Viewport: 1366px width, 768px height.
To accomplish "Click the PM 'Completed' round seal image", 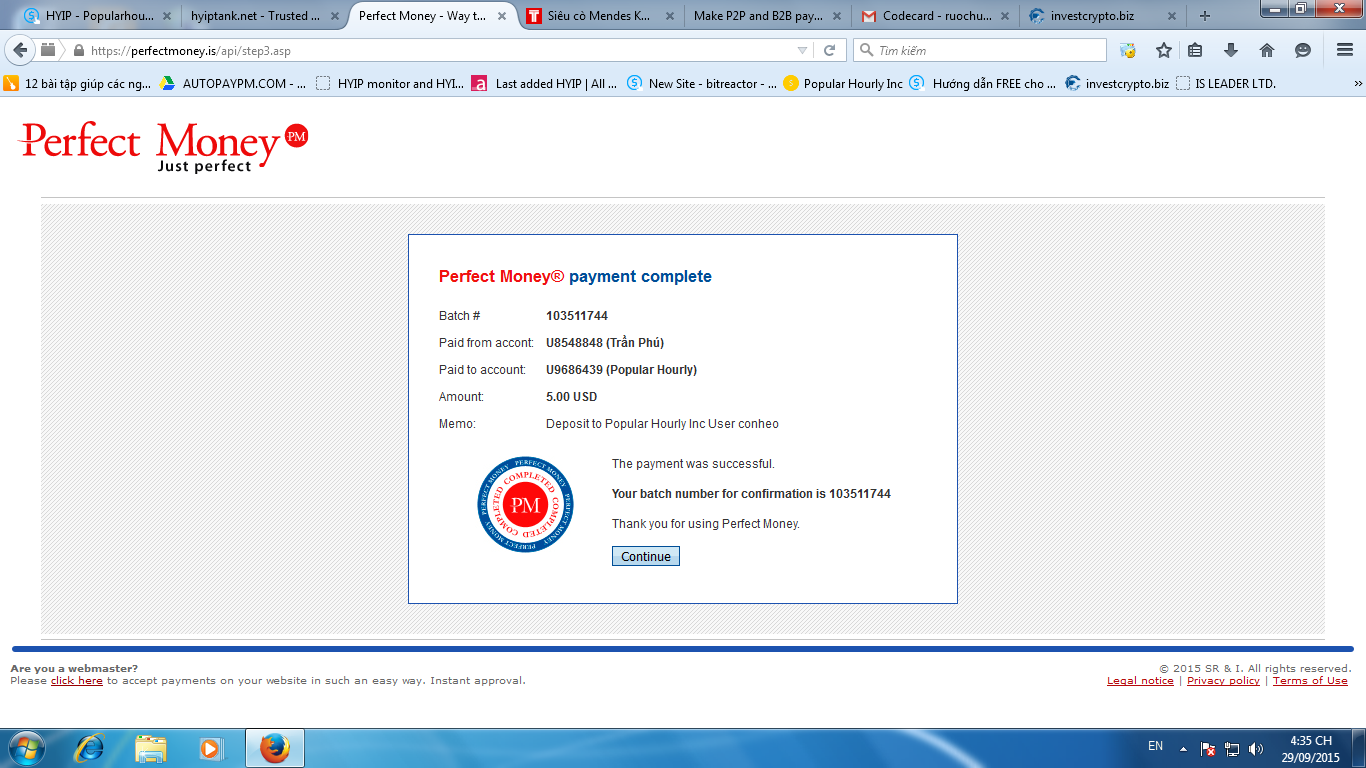I will pyautogui.click(x=526, y=505).
